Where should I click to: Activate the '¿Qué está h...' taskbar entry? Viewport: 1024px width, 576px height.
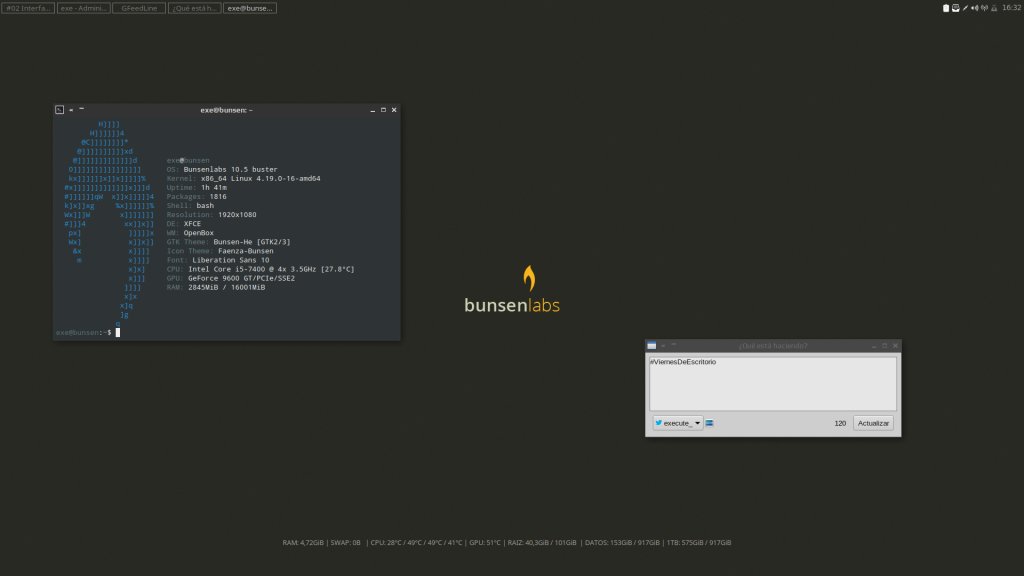tap(194, 8)
